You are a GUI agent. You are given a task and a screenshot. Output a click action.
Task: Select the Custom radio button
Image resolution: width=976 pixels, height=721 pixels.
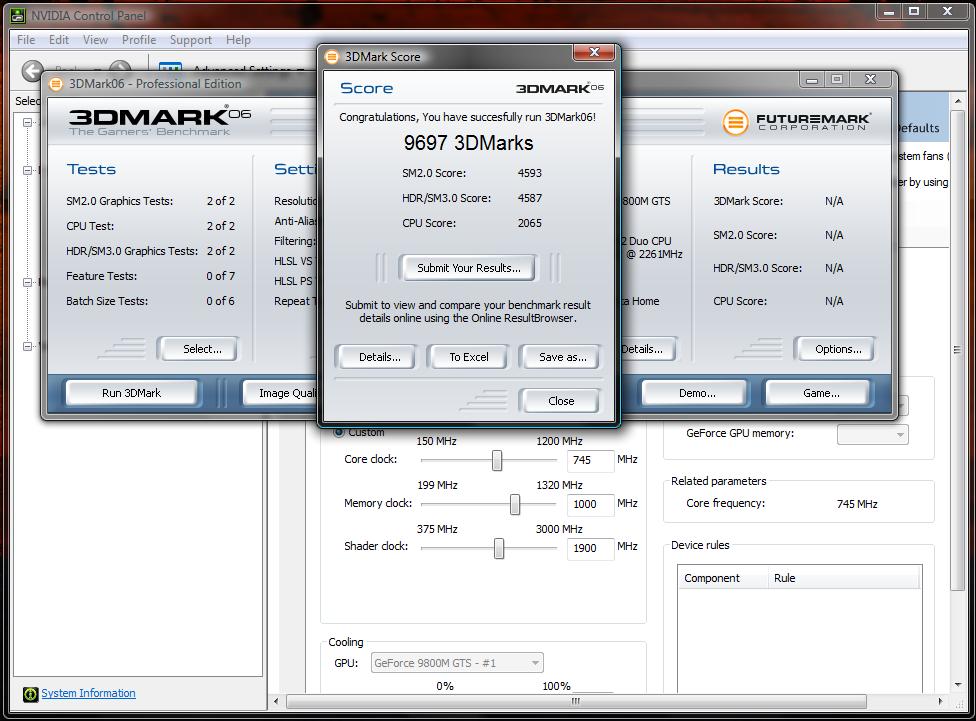coord(339,432)
